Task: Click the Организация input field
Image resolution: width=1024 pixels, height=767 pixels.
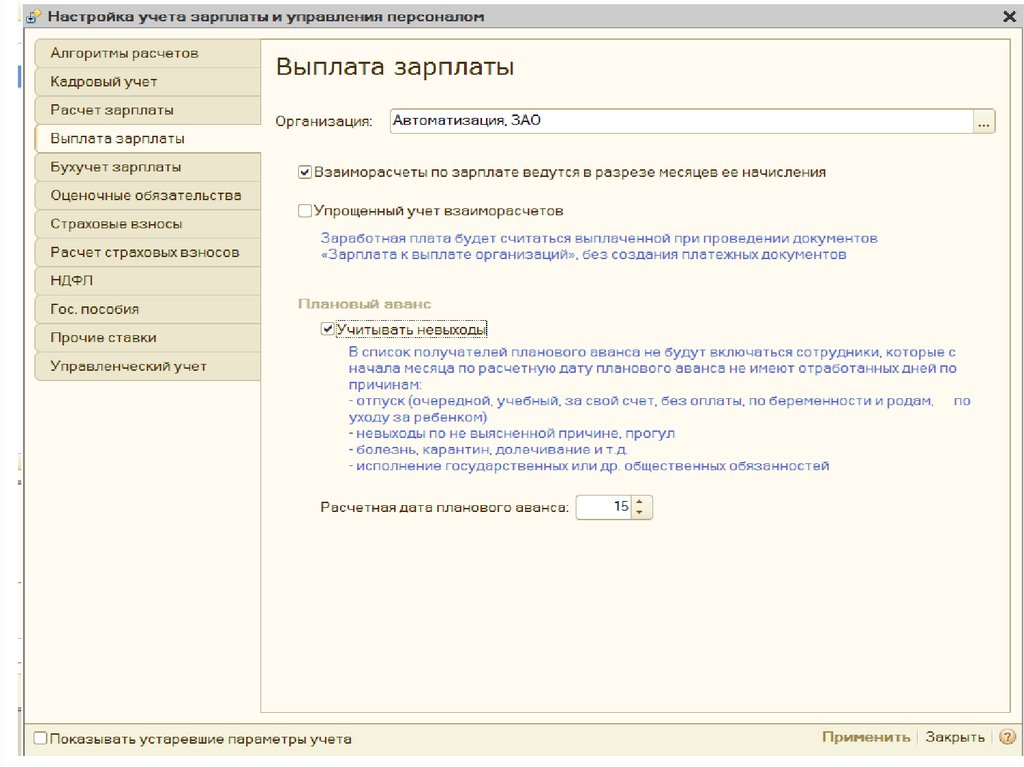Action: (680, 121)
